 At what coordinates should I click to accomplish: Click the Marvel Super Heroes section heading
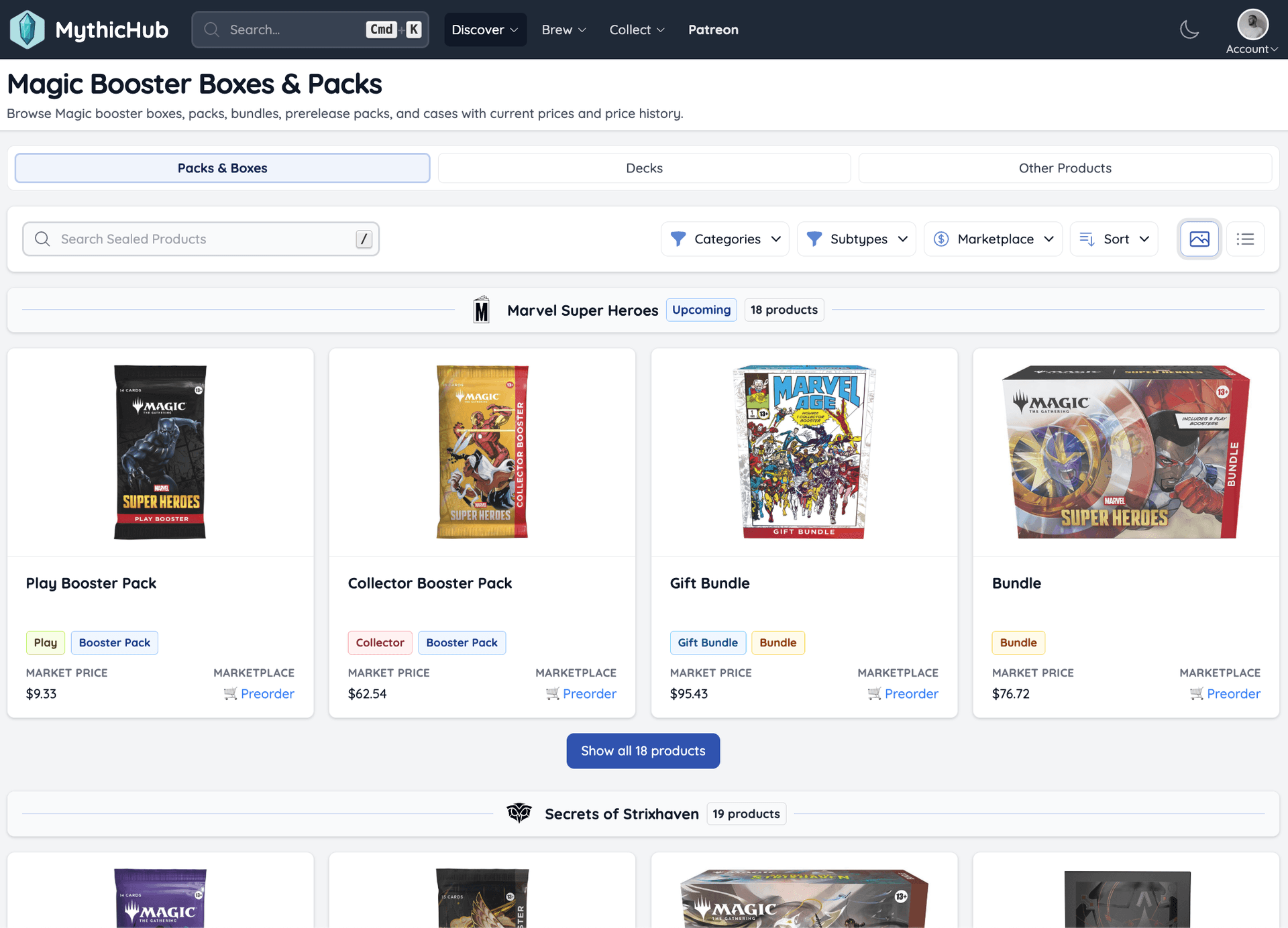click(582, 310)
